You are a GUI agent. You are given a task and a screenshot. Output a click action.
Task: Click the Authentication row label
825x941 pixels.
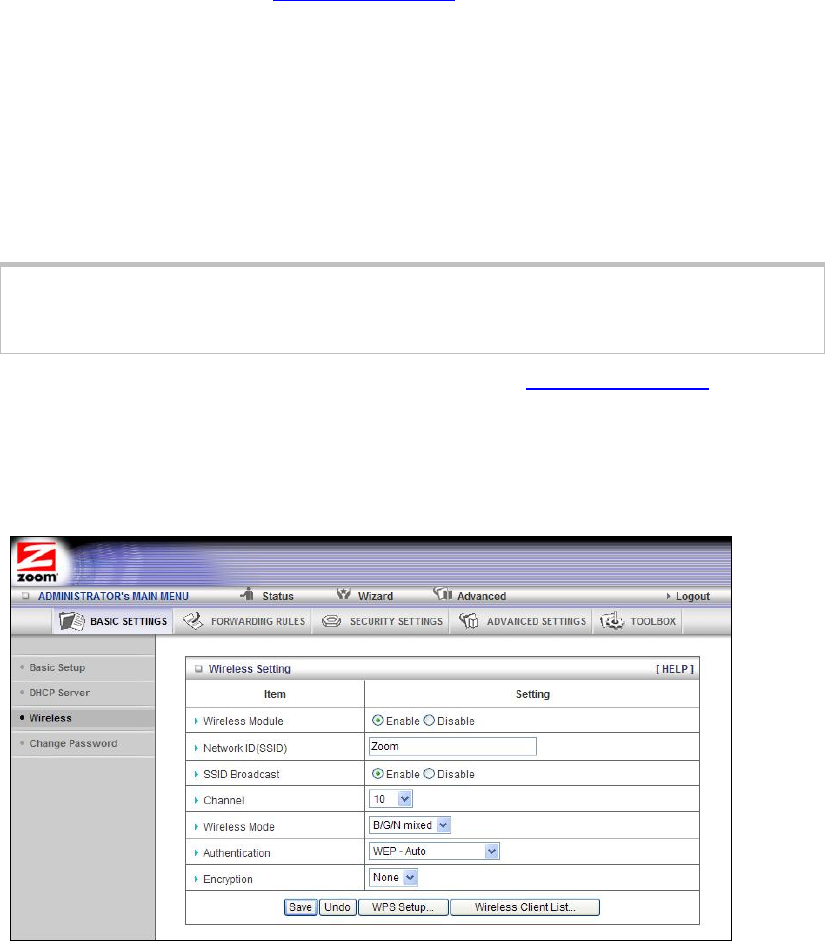(x=236, y=853)
